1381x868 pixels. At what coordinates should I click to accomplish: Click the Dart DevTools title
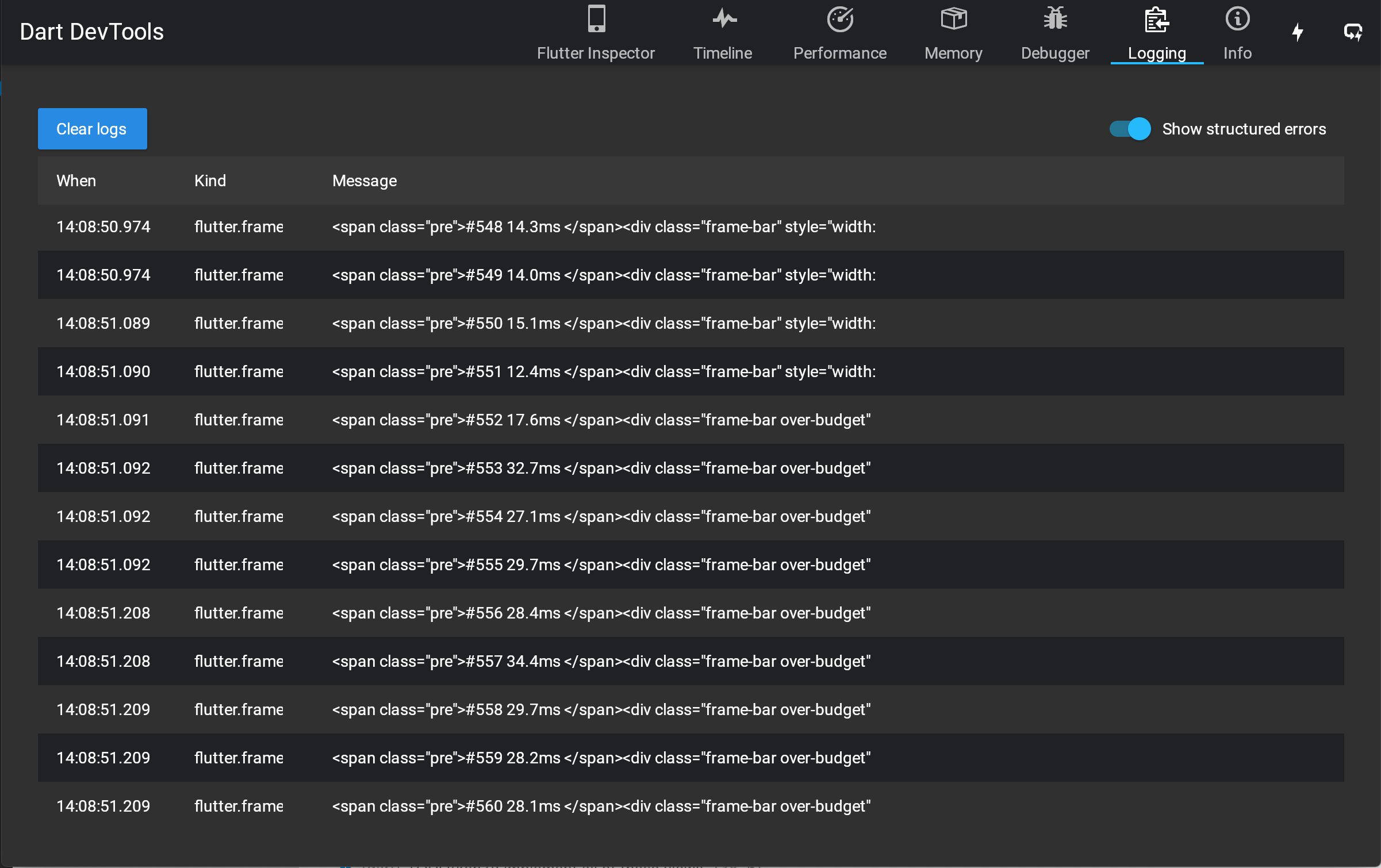92,32
